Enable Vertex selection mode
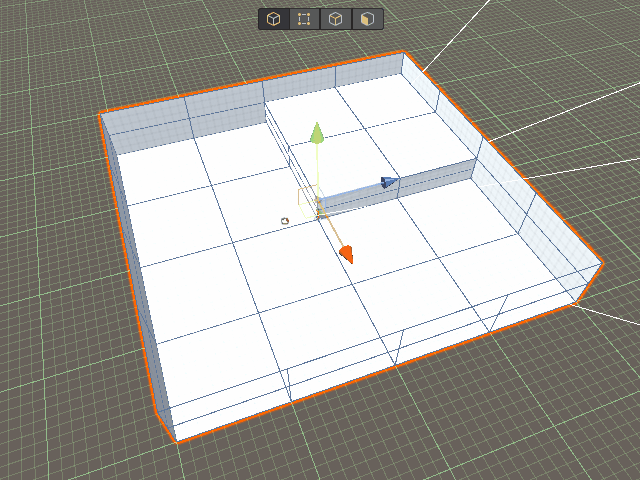The height and width of the screenshot is (480, 640). click(x=304, y=19)
